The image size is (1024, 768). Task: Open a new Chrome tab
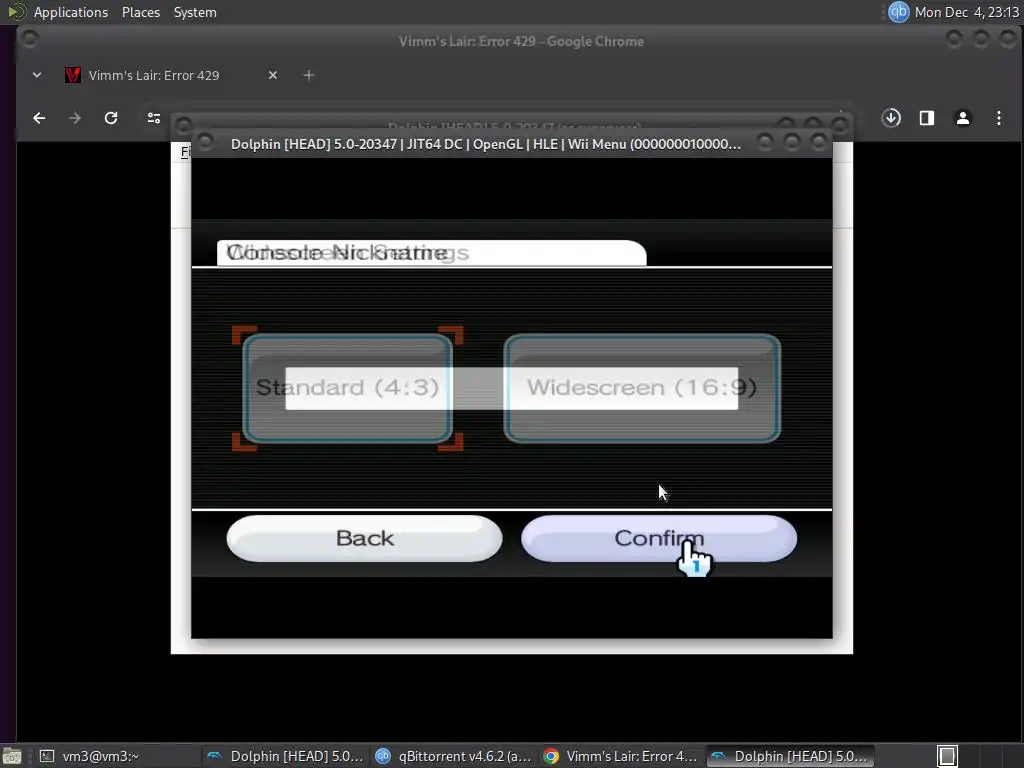pyautogui.click(x=309, y=76)
